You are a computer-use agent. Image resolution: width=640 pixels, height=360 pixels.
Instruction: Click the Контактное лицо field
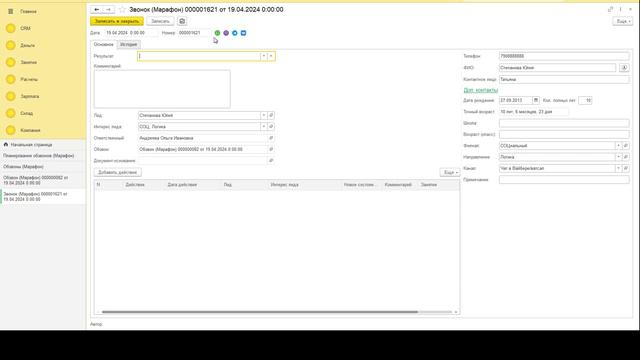click(564, 80)
